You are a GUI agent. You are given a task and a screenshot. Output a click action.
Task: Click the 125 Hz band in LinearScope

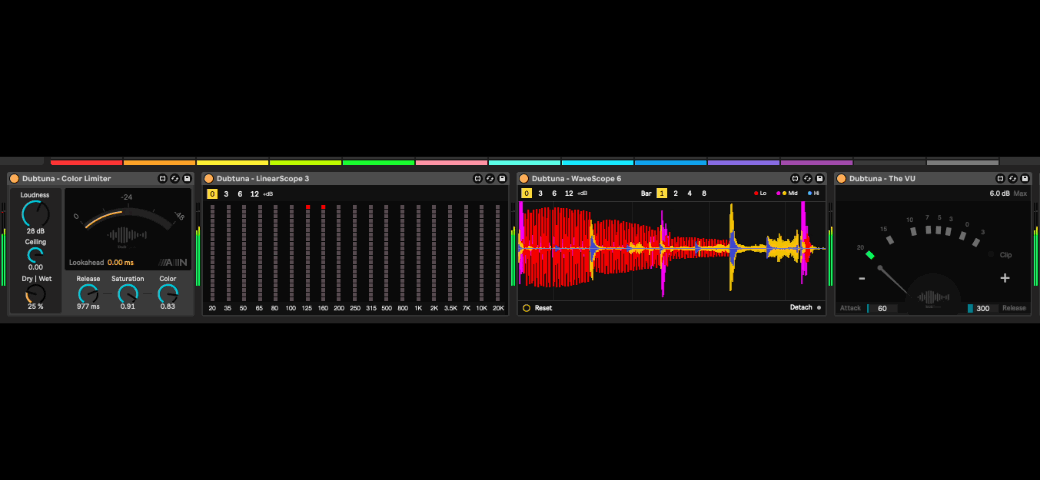click(x=308, y=254)
